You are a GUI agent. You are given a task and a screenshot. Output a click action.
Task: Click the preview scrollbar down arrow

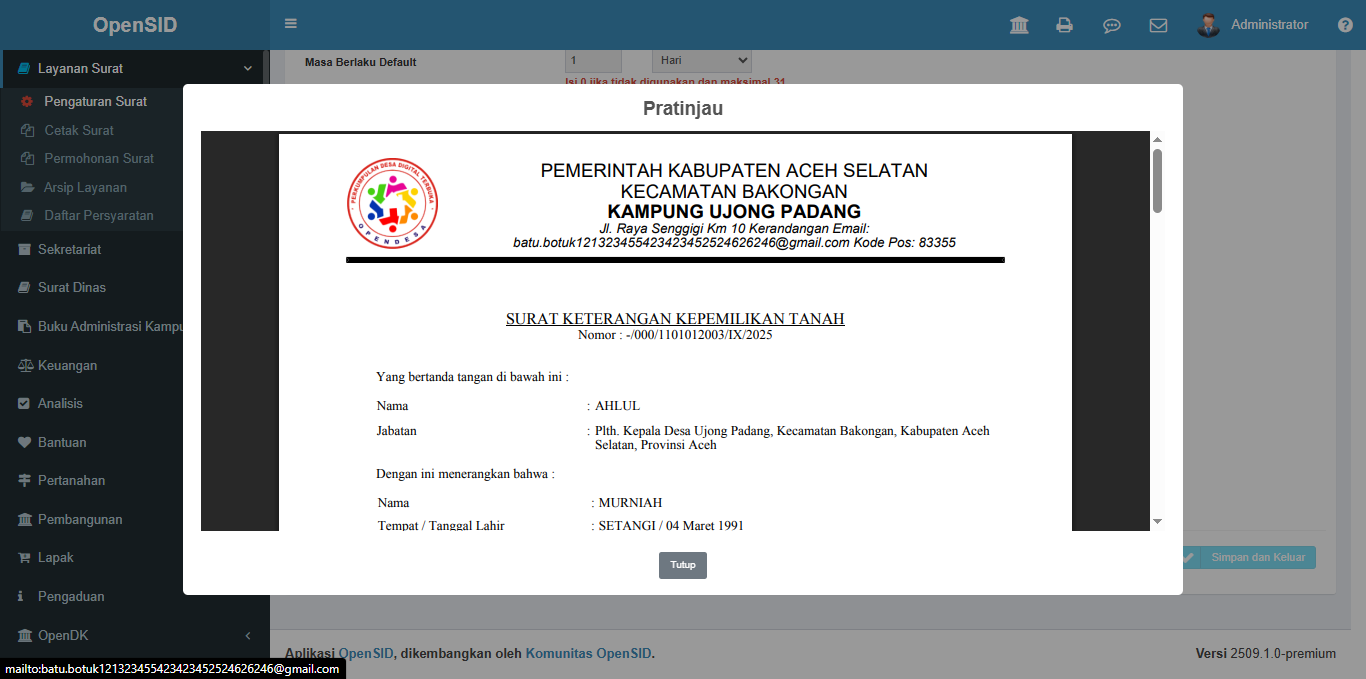click(1157, 521)
